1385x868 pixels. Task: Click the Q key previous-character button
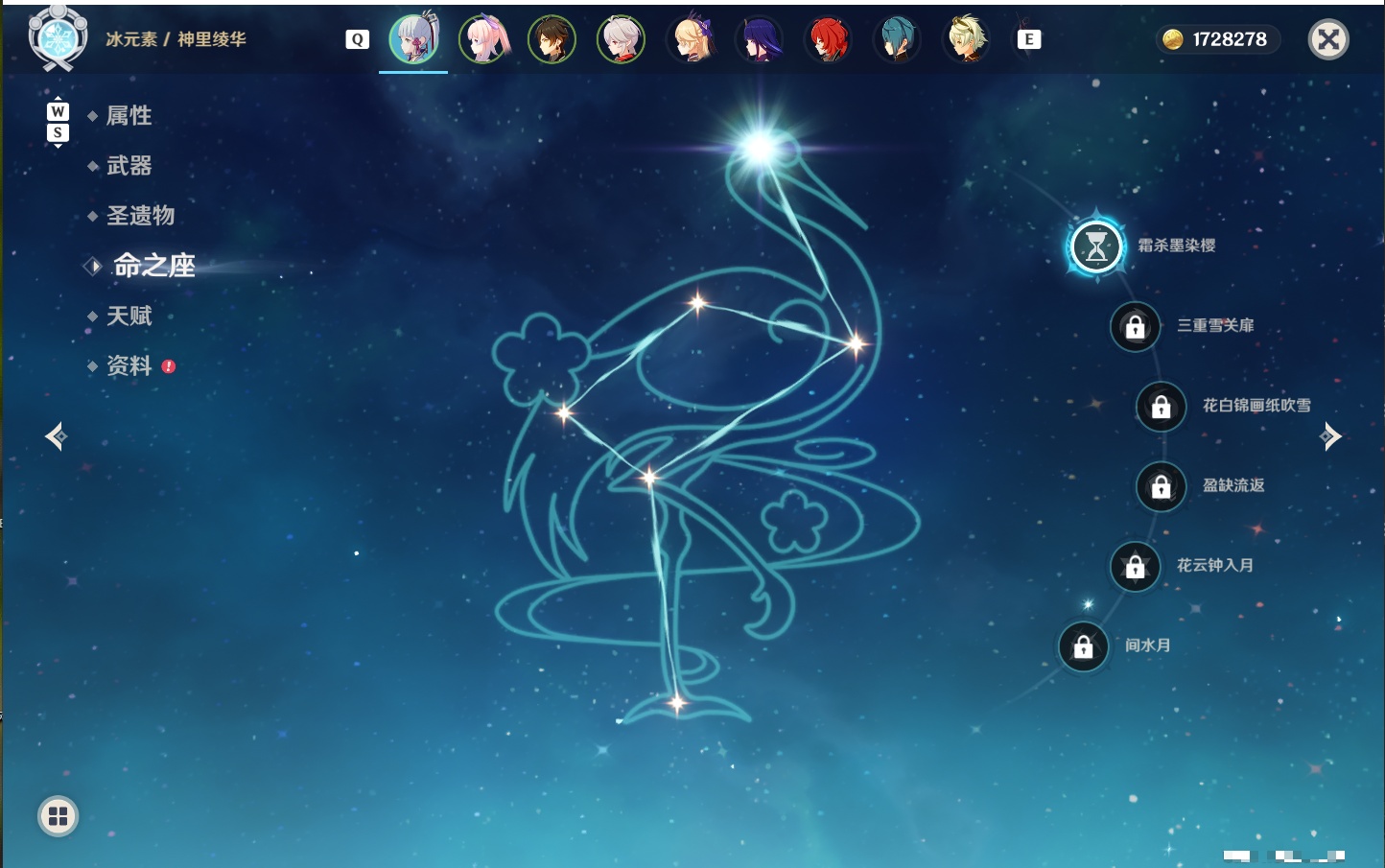coord(357,39)
